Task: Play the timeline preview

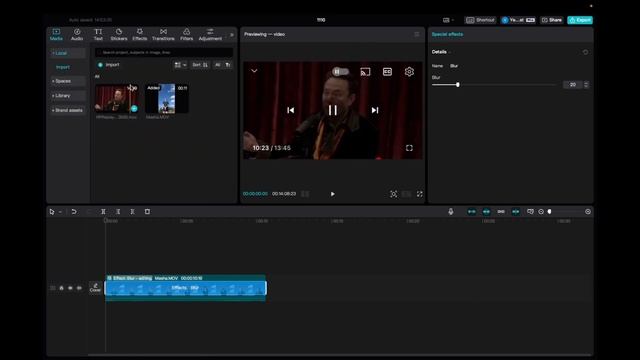Action: pyautogui.click(x=332, y=194)
